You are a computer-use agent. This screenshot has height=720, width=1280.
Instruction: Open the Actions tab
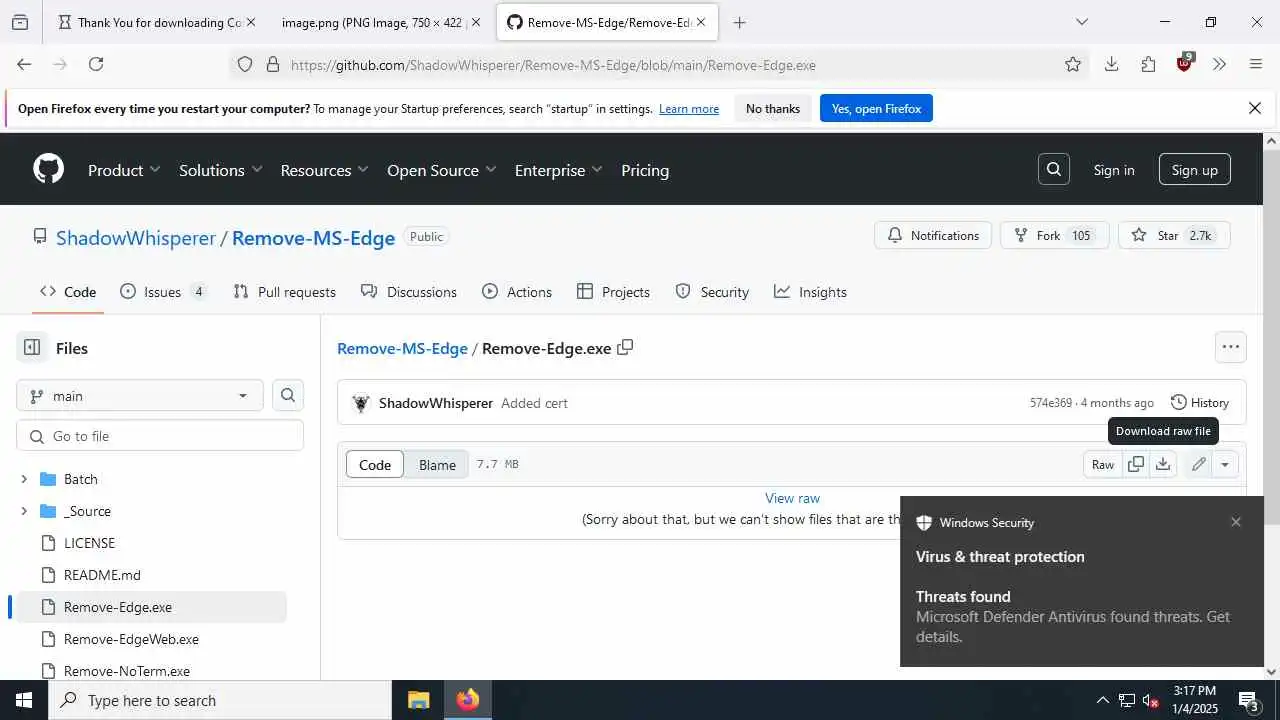[517, 292]
